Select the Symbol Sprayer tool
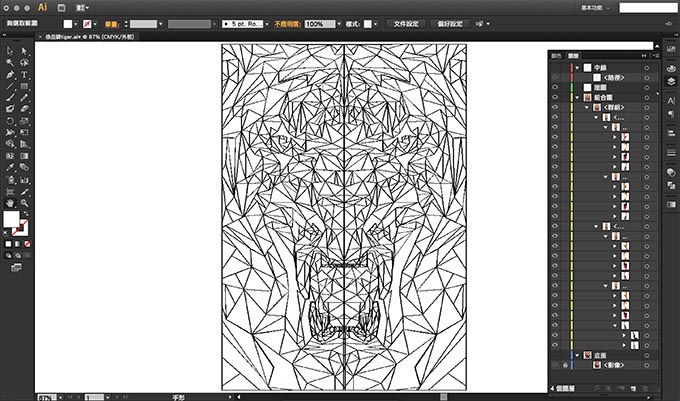Image resolution: width=680 pixels, height=401 pixels. (x=10, y=179)
